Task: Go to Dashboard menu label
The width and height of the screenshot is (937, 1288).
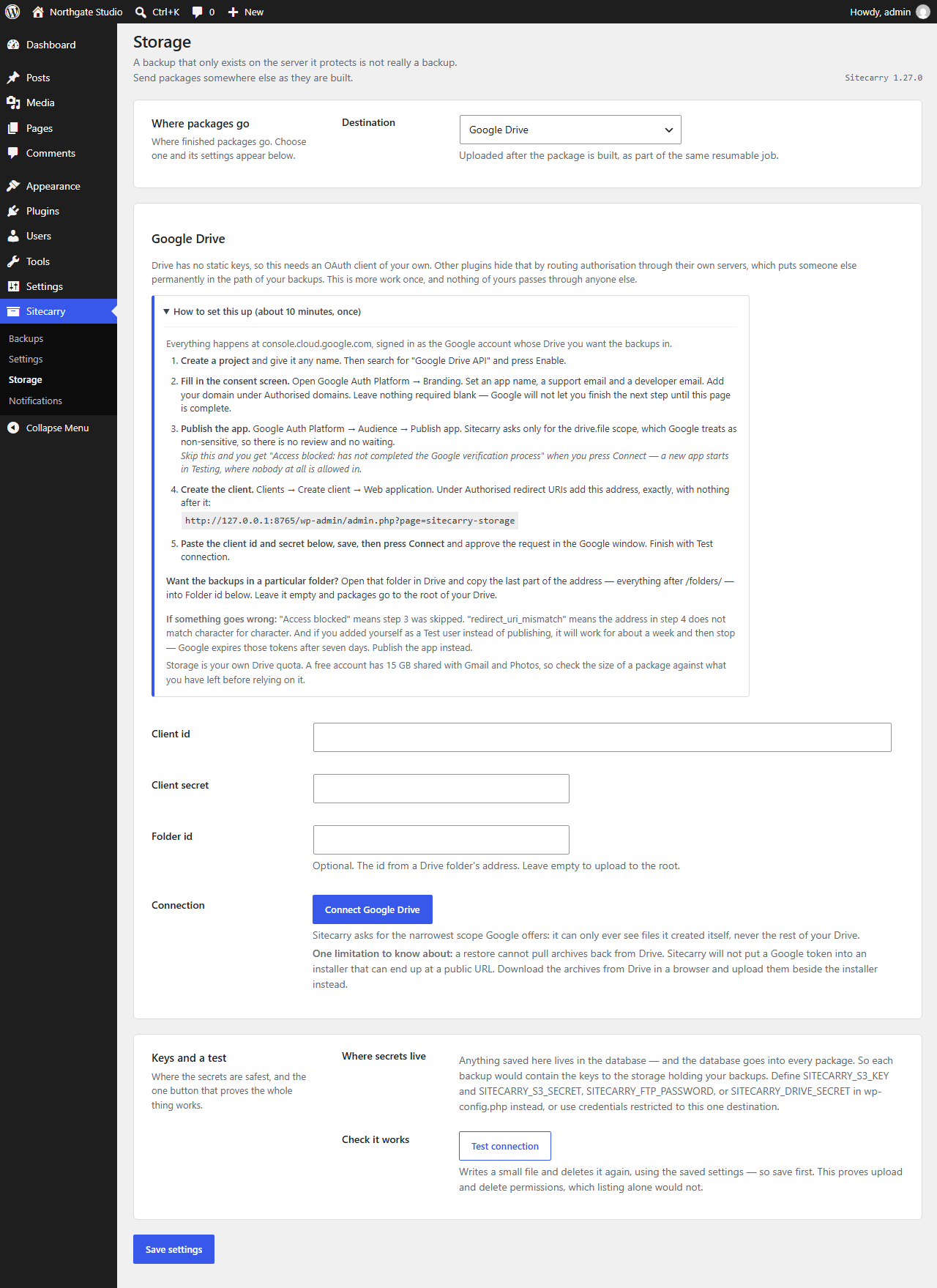Action: (x=51, y=45)
